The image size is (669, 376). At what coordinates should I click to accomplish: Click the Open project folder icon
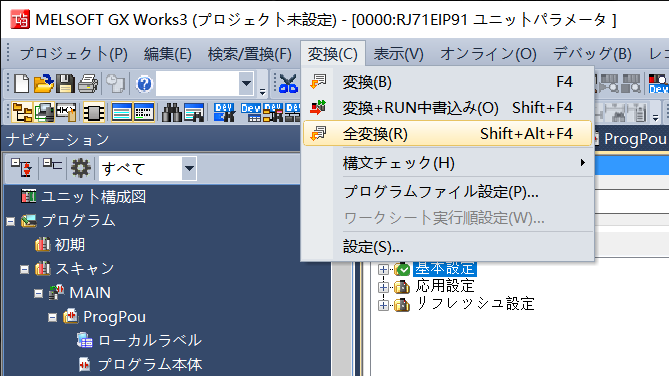tap(44, 83)
